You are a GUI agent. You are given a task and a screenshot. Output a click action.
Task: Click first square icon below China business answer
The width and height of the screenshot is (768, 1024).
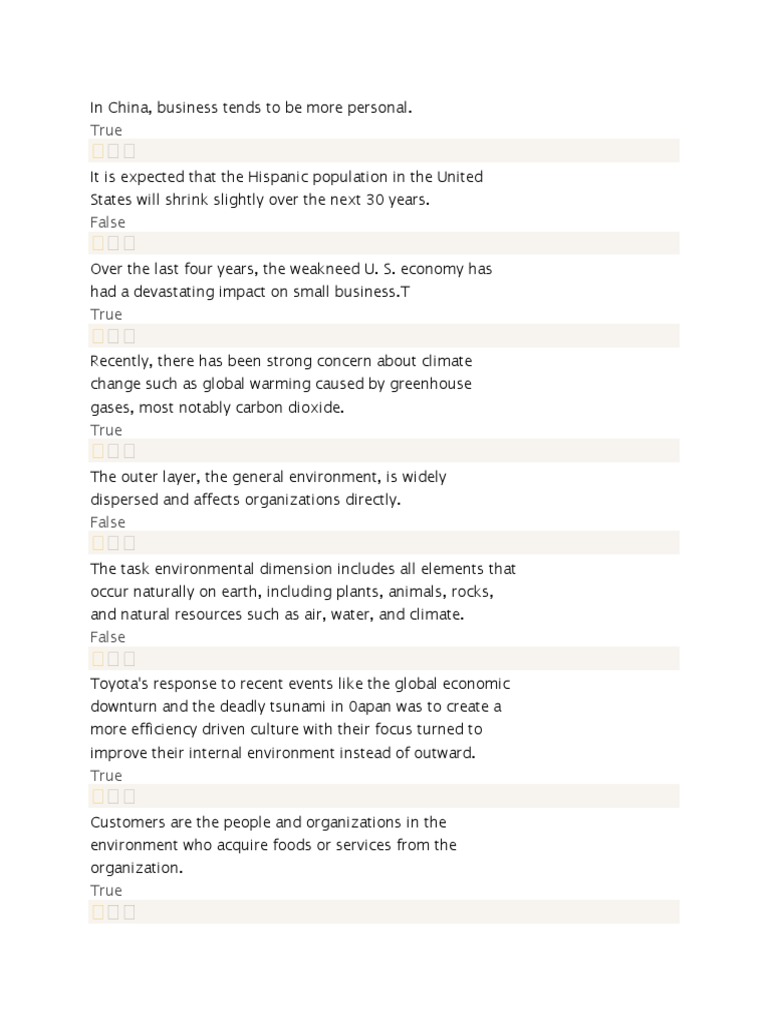tap(98, 151)
